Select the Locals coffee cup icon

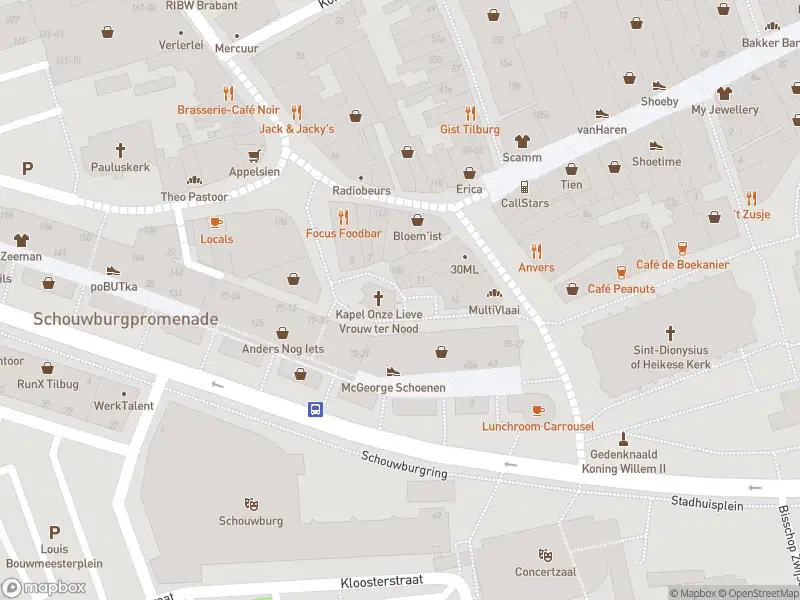click(216, 223)
